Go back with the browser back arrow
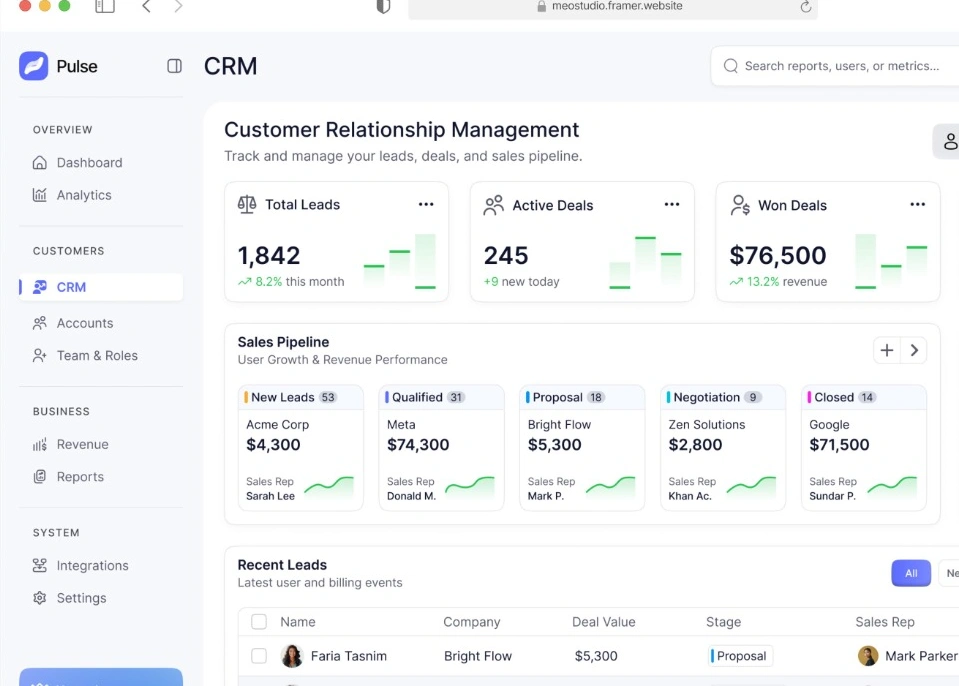Viewport: 959px width, 686px height. (x=146, y=6)
